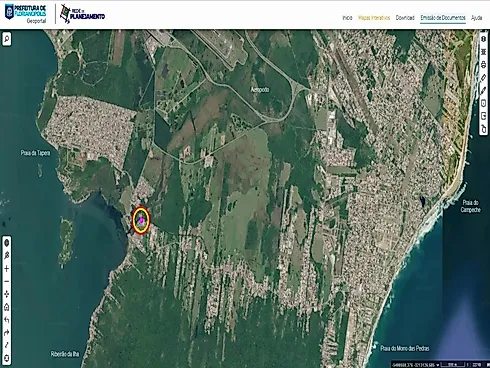Click the Ribeirão da Ilha label

pyautogui.click(x=65, y=354)
